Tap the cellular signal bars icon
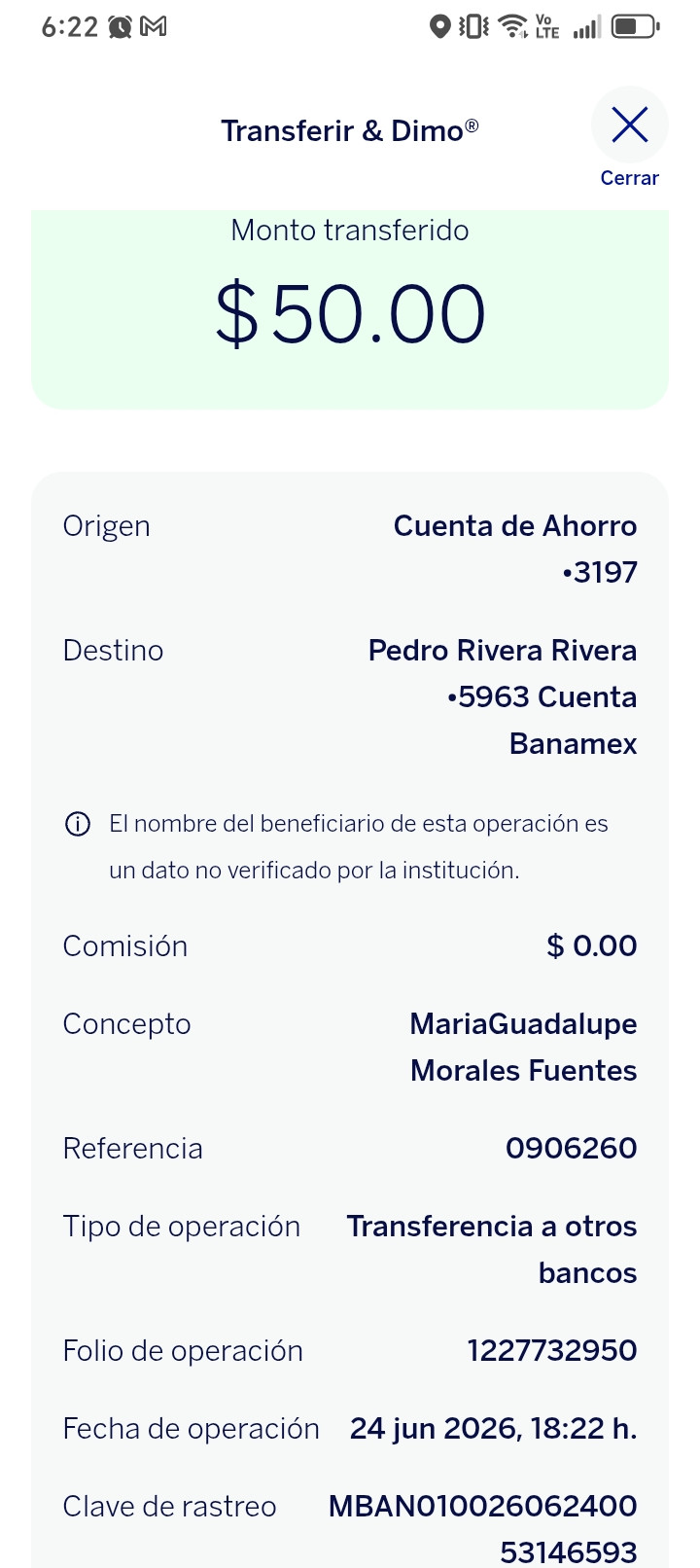The height and width of the screenshot is (1568, 700). point(586,27)
